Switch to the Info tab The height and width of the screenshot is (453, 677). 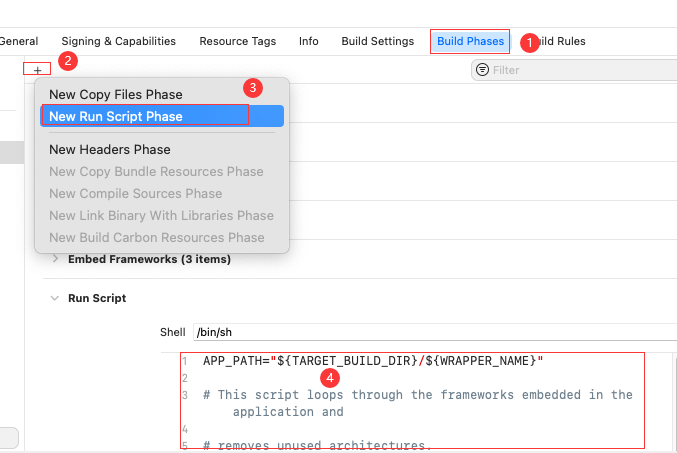(309, 41)
